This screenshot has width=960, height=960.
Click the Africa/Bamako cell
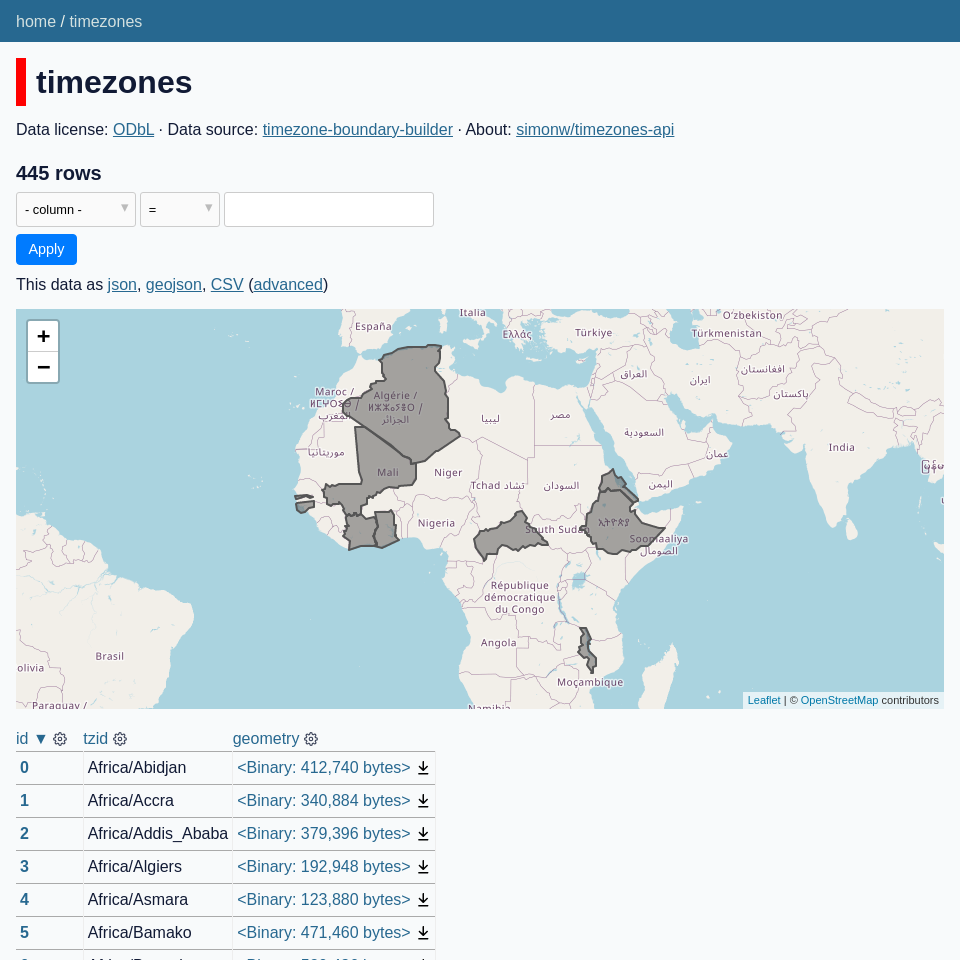[157, 933]
